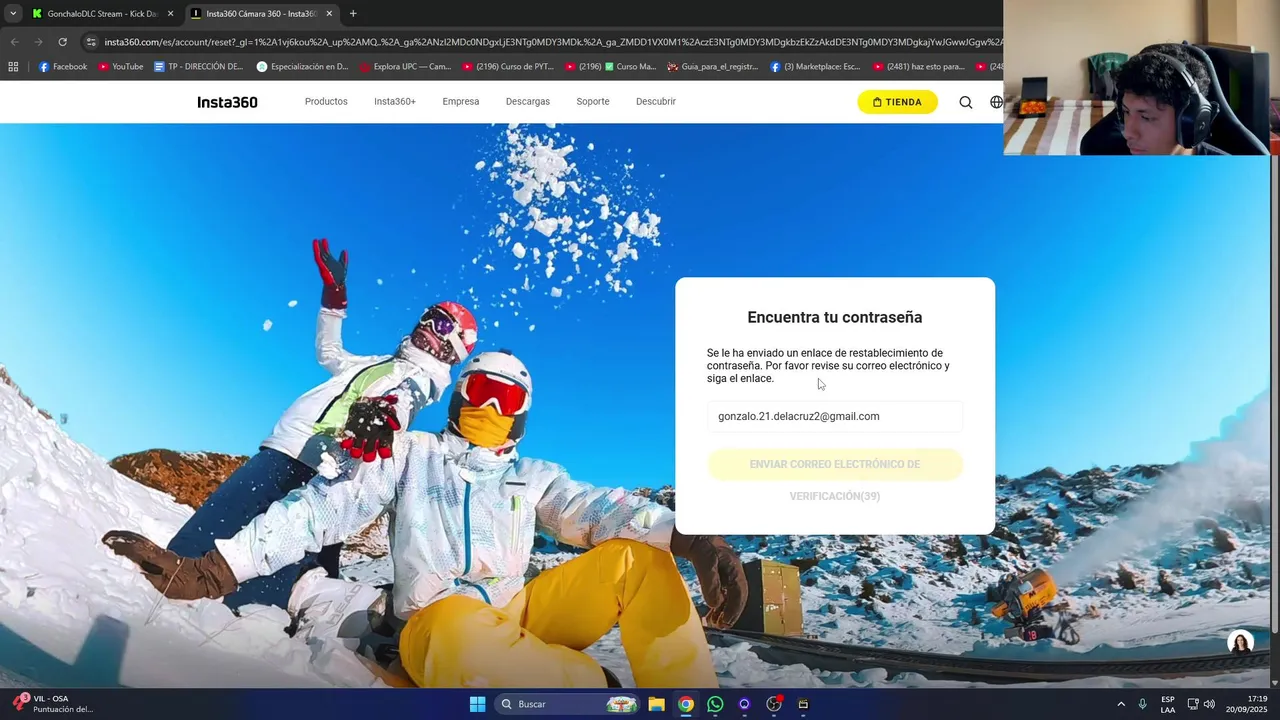
Task: Open the Windows Start menu
Action: pos(477,704)
